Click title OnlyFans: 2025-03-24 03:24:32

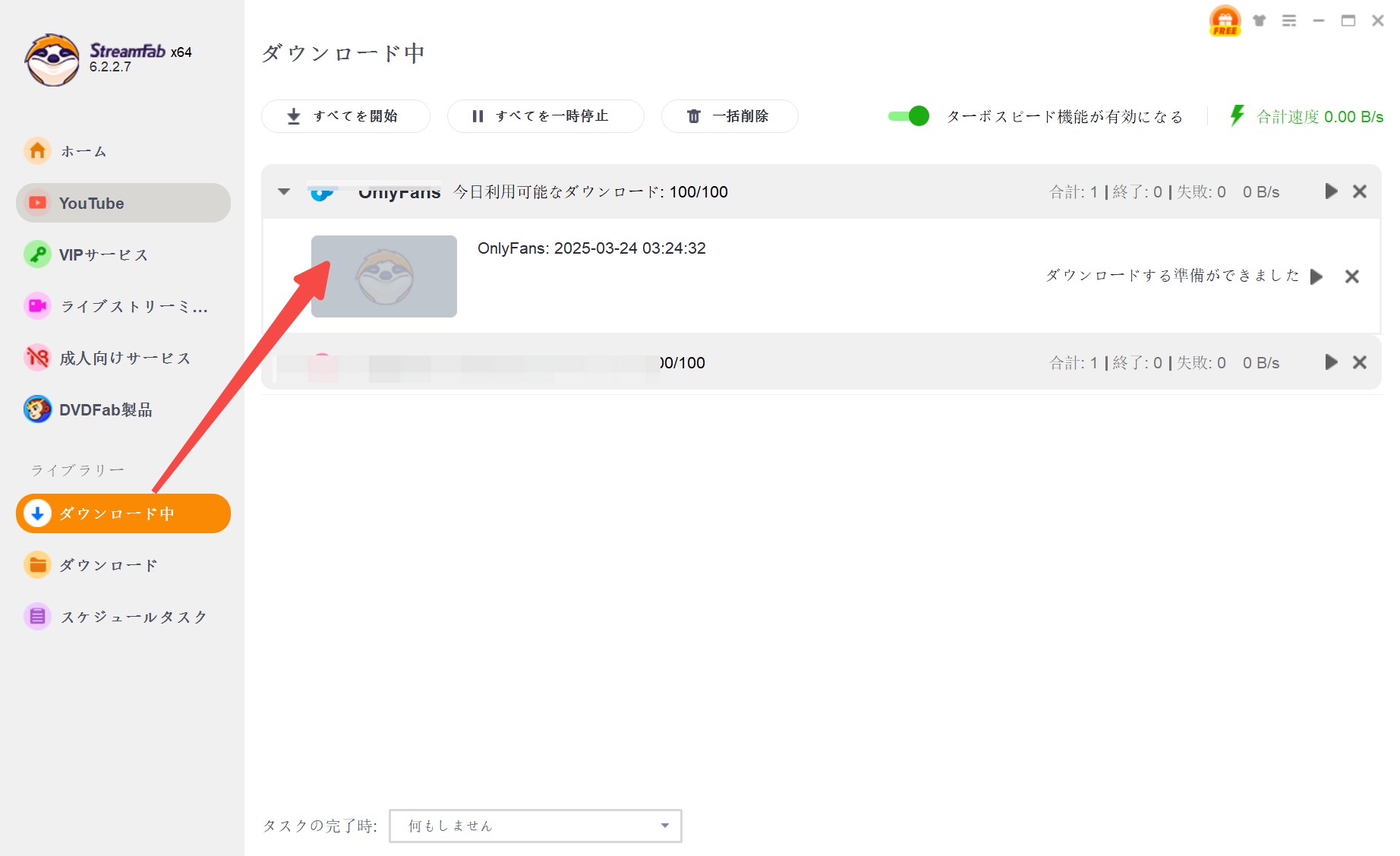pos(591,248)
